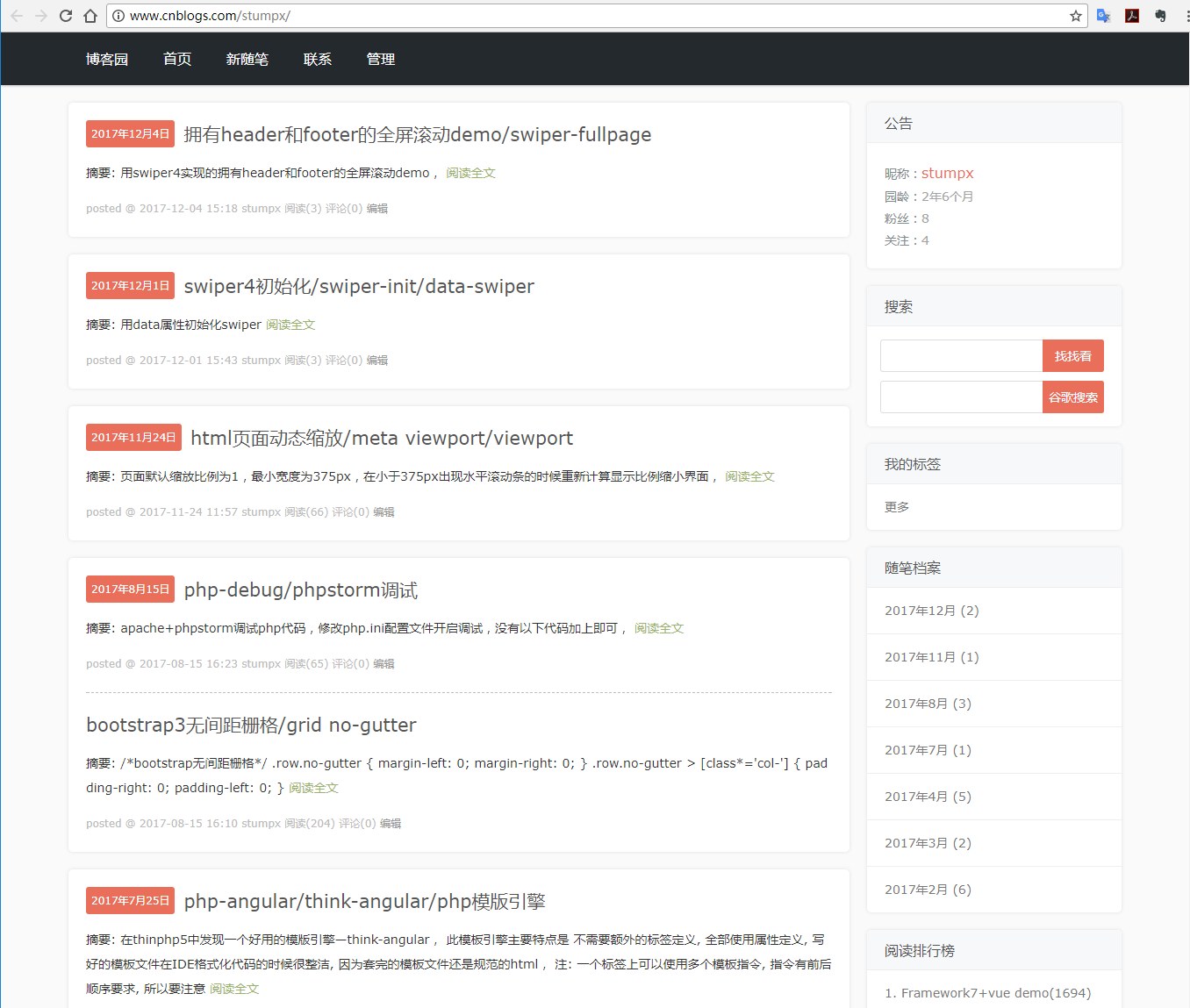
Task: Reload the page with refresh icon
Action: (x=66, y=16)
